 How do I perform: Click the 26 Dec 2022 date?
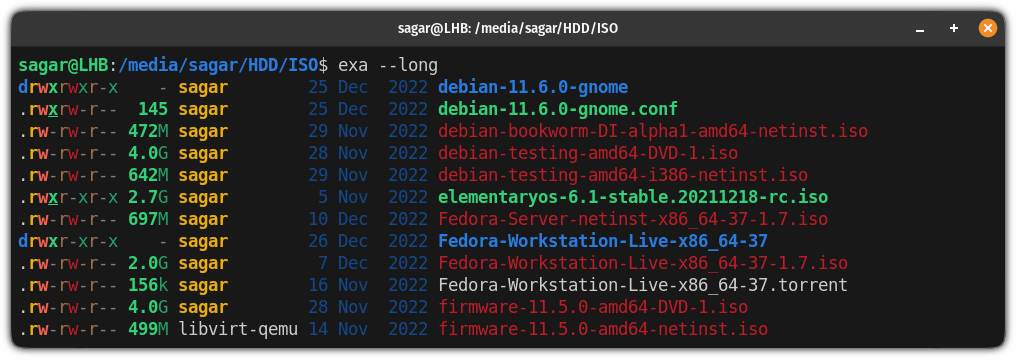(368, 241)
